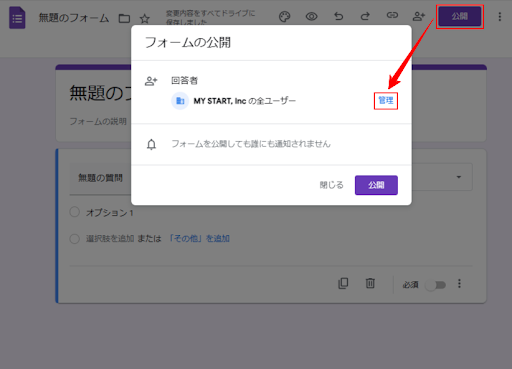This screenshot has width=512, height=369.
Task: Click フォームを公開しても誰にも通知されません text
Action: click(x=251, y=144)
